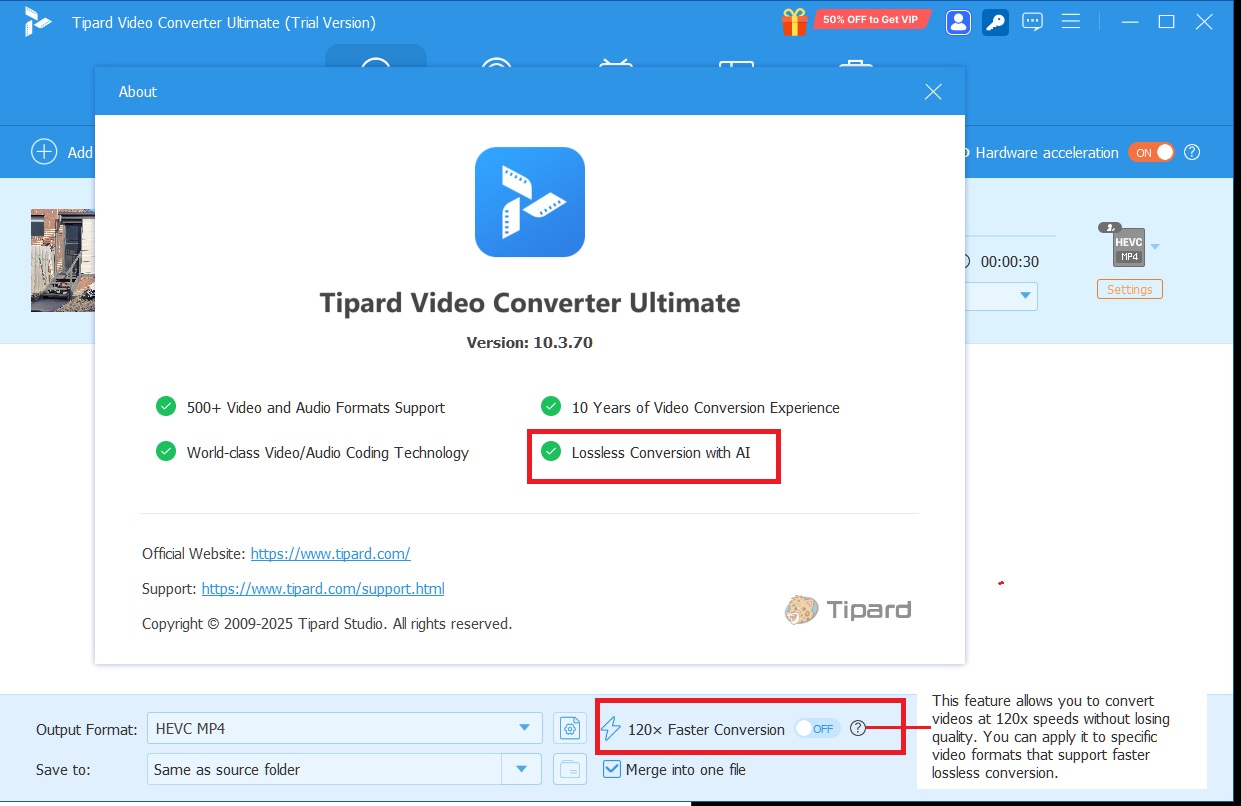Screen dimensions: 1241x806
Task: Click the 00:00:30 duration text
Action: pos(1009,262)
